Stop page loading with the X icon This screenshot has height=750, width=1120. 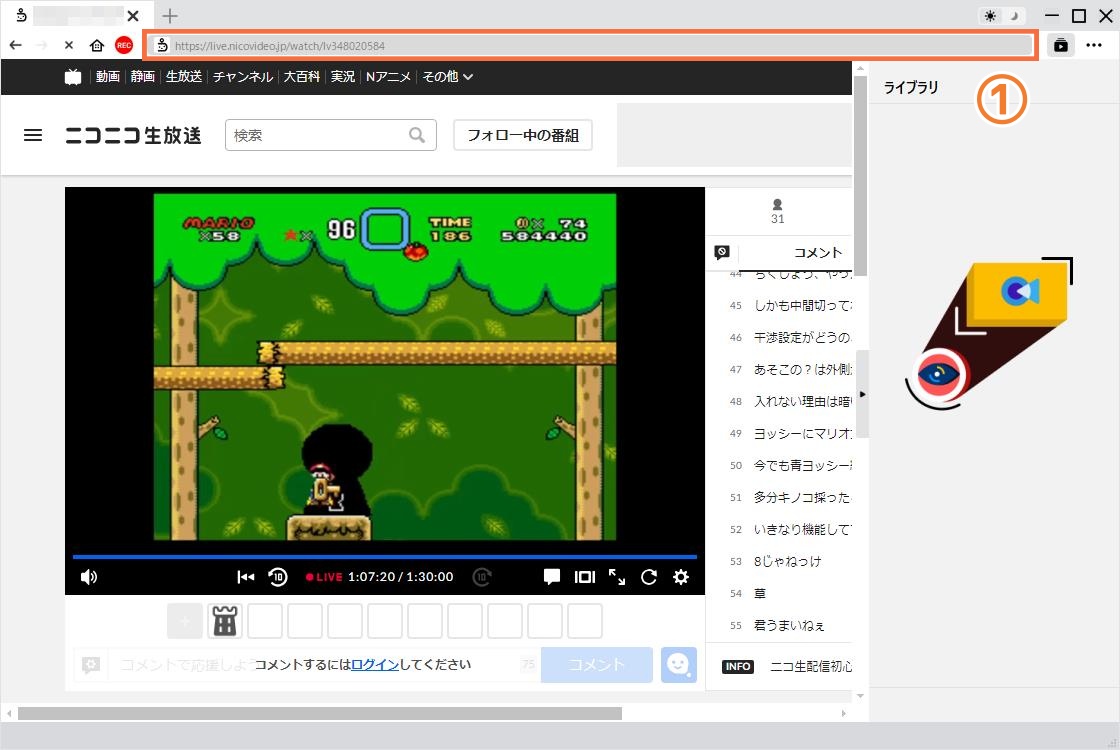pos(69,45)
